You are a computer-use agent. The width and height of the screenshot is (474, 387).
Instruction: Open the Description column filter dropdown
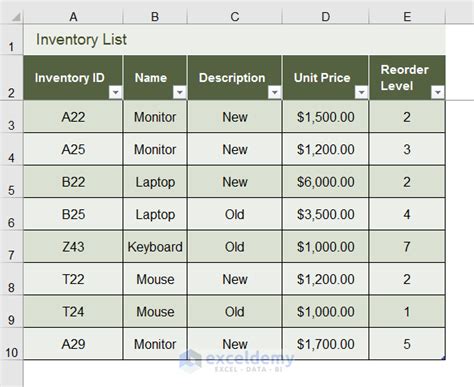(275, 92)
